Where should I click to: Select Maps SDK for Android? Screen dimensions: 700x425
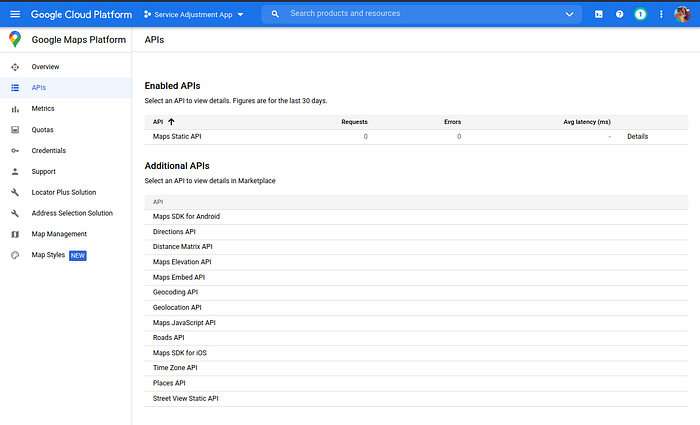pyautogui.click(x=416, y=217)
